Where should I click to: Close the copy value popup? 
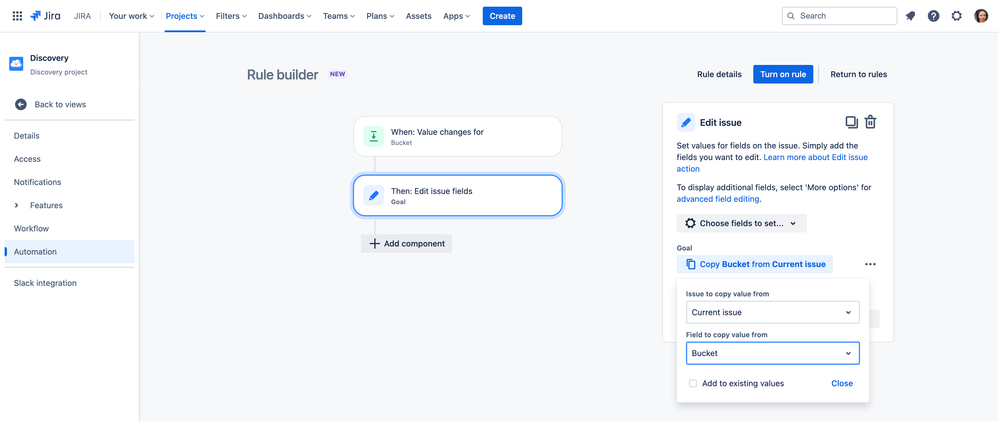coord(841,383)
